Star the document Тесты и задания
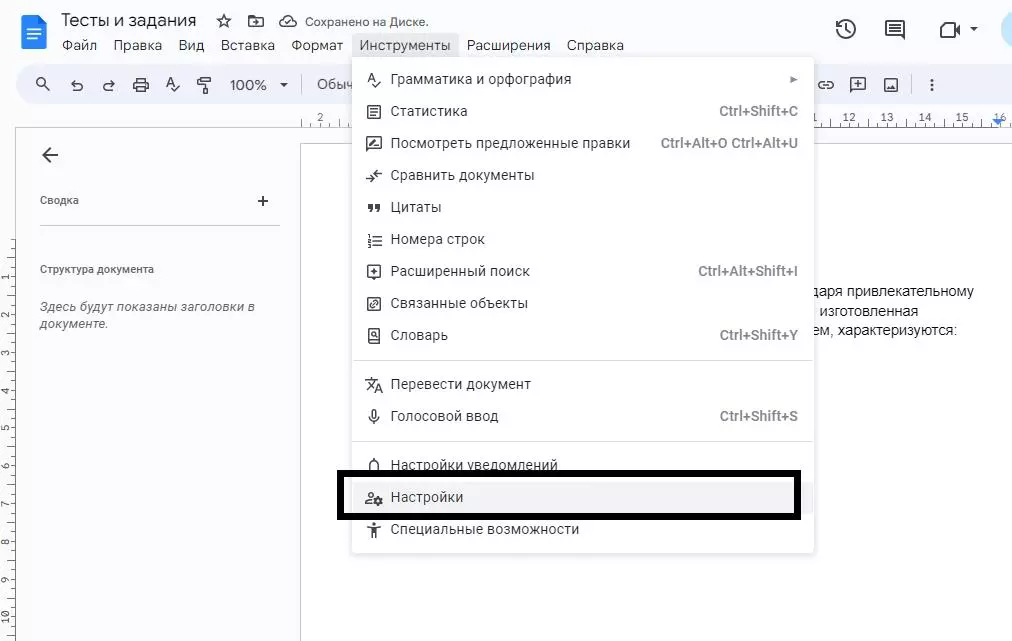Viewport: 1012px width, 641px height. pos(223,20)
